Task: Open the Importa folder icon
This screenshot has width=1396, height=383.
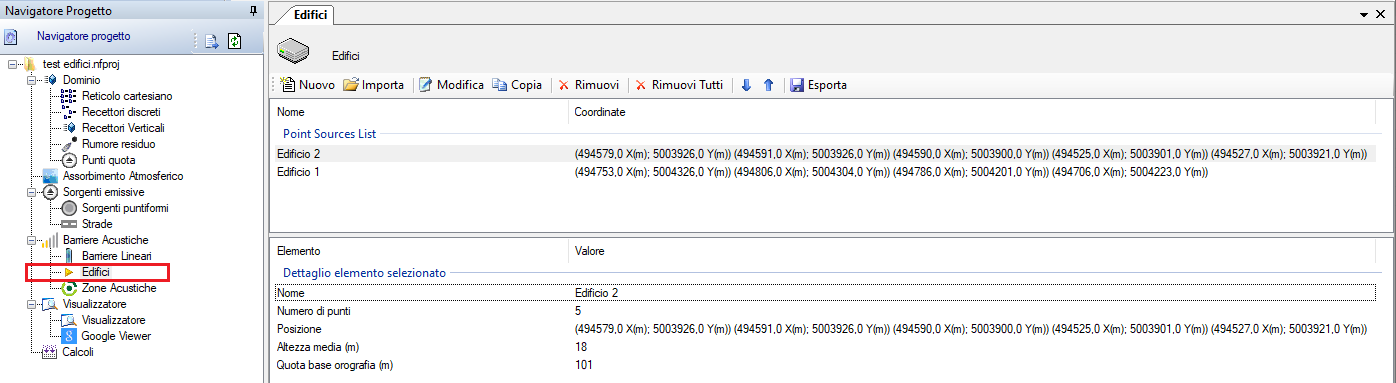Action: click(351, 85)
